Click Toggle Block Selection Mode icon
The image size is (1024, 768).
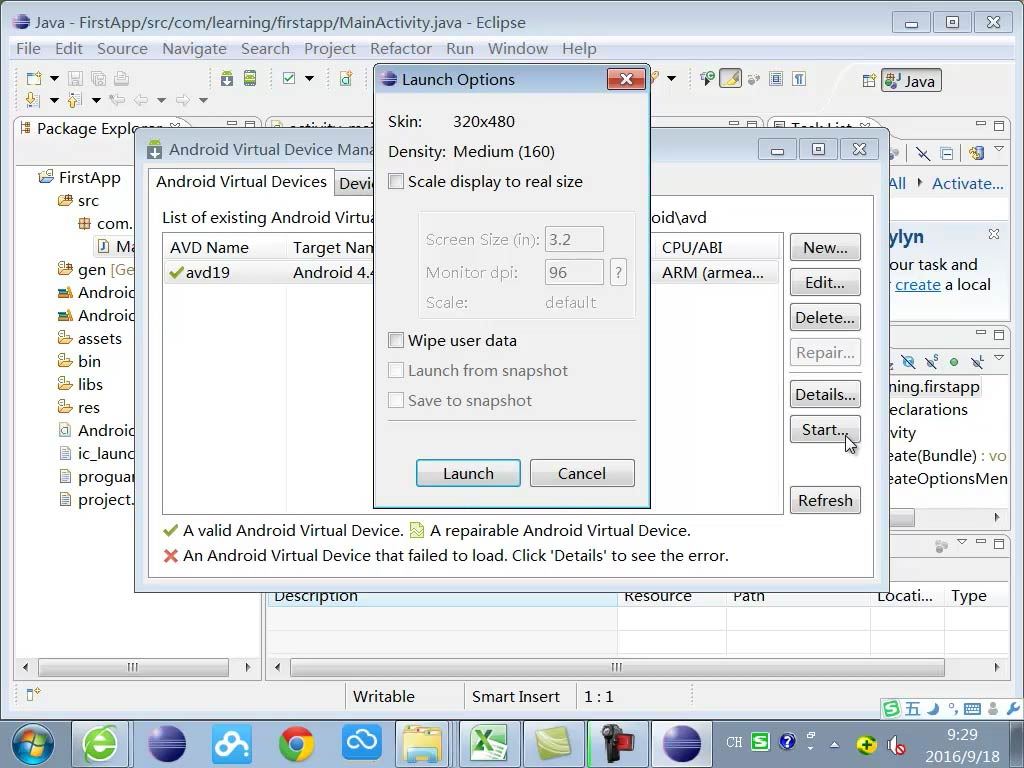click(776, 79)
